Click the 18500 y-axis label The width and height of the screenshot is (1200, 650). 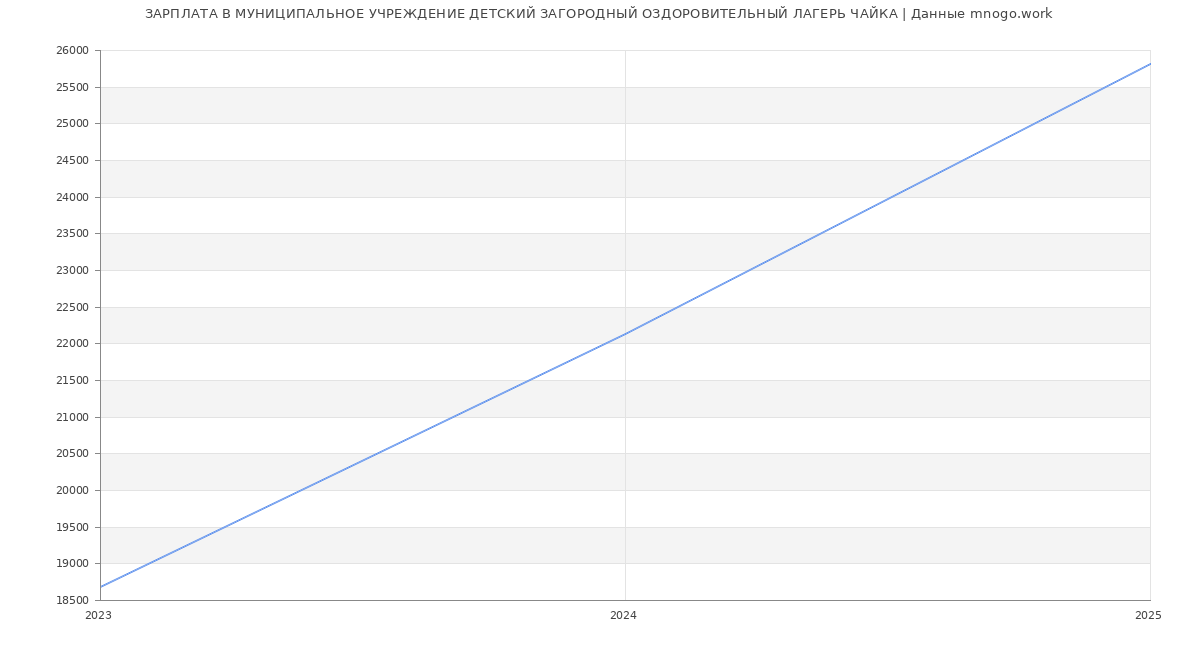pyautogui.click(x=73, y=601)
